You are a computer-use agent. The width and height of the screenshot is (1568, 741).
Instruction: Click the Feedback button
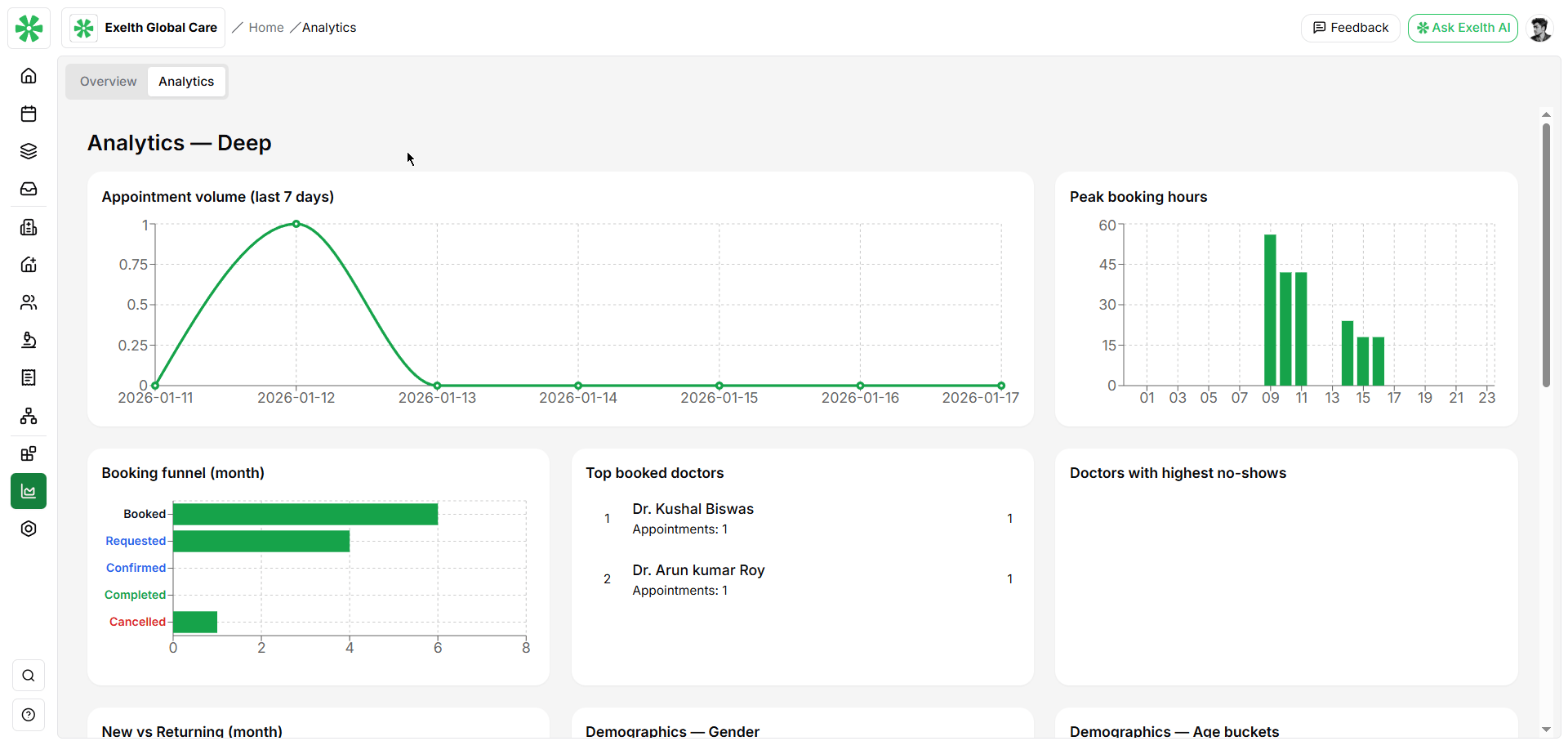[x=1350, y=27]
